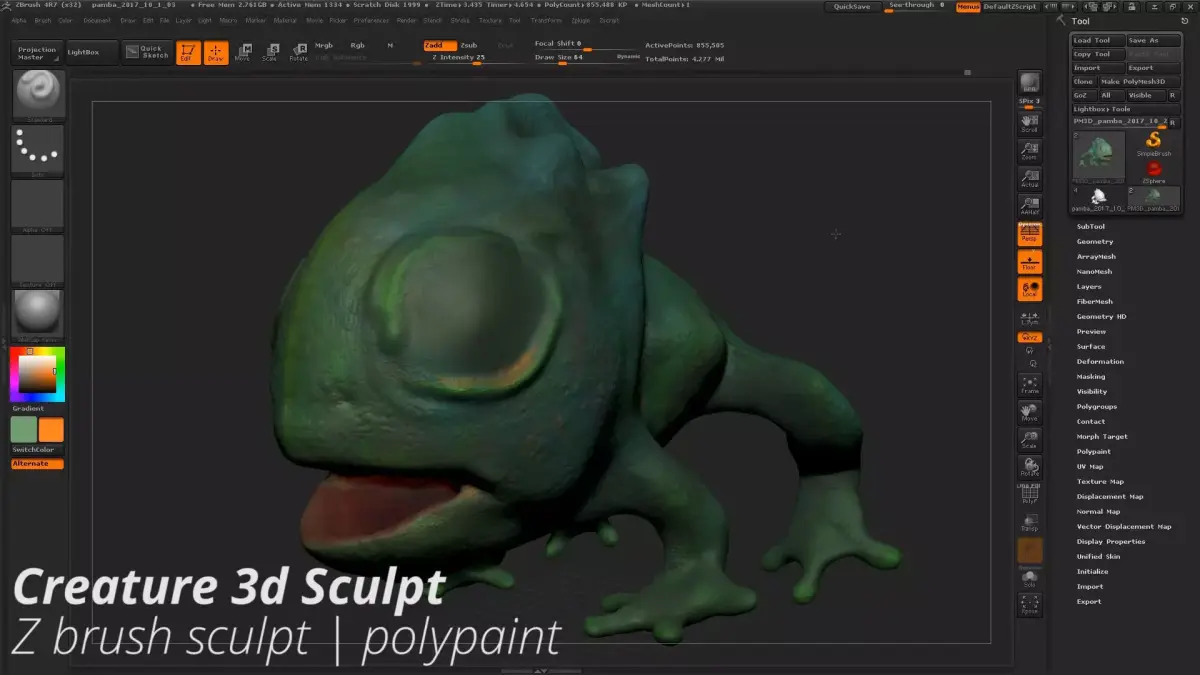Image resolution: width=1200 pixels, height=675 pixels.
Task: Toggle the Rgb paint mode
Action: click(x=357, y=45)
